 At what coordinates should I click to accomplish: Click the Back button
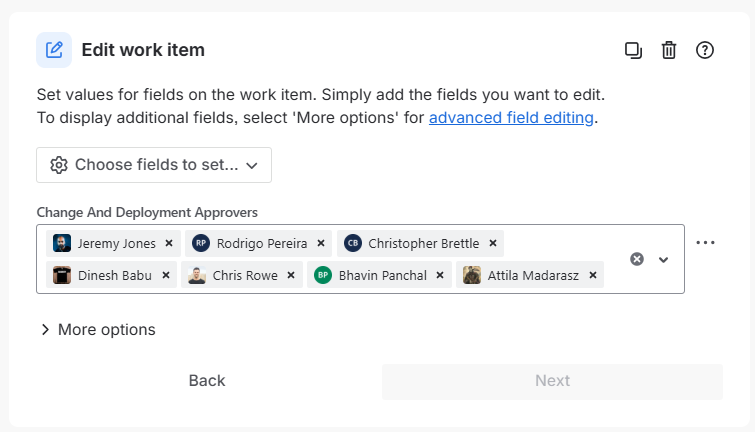(207, 380)
